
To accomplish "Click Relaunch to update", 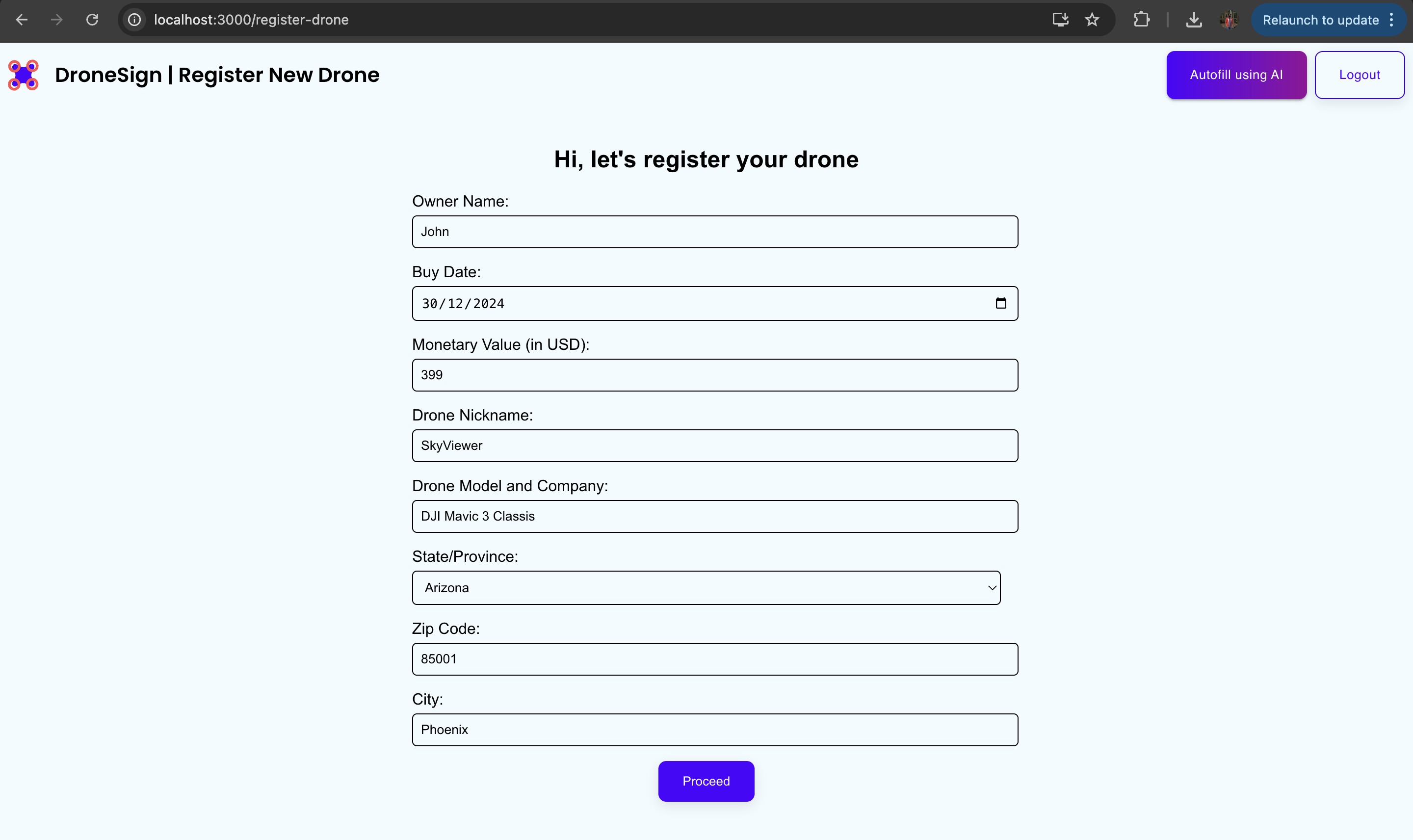I will [1320, 20].
